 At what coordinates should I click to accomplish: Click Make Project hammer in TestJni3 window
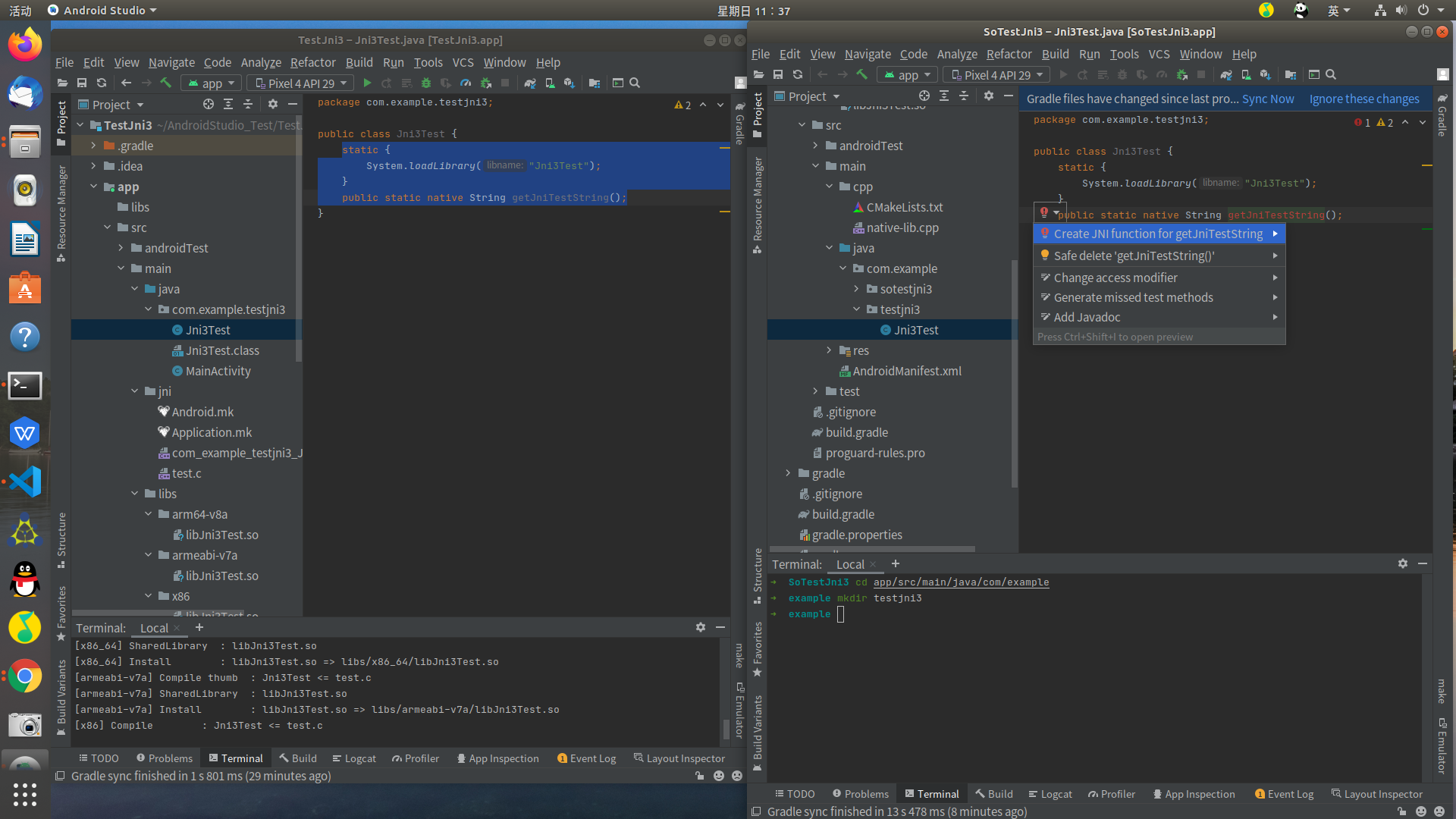[165, 83]
